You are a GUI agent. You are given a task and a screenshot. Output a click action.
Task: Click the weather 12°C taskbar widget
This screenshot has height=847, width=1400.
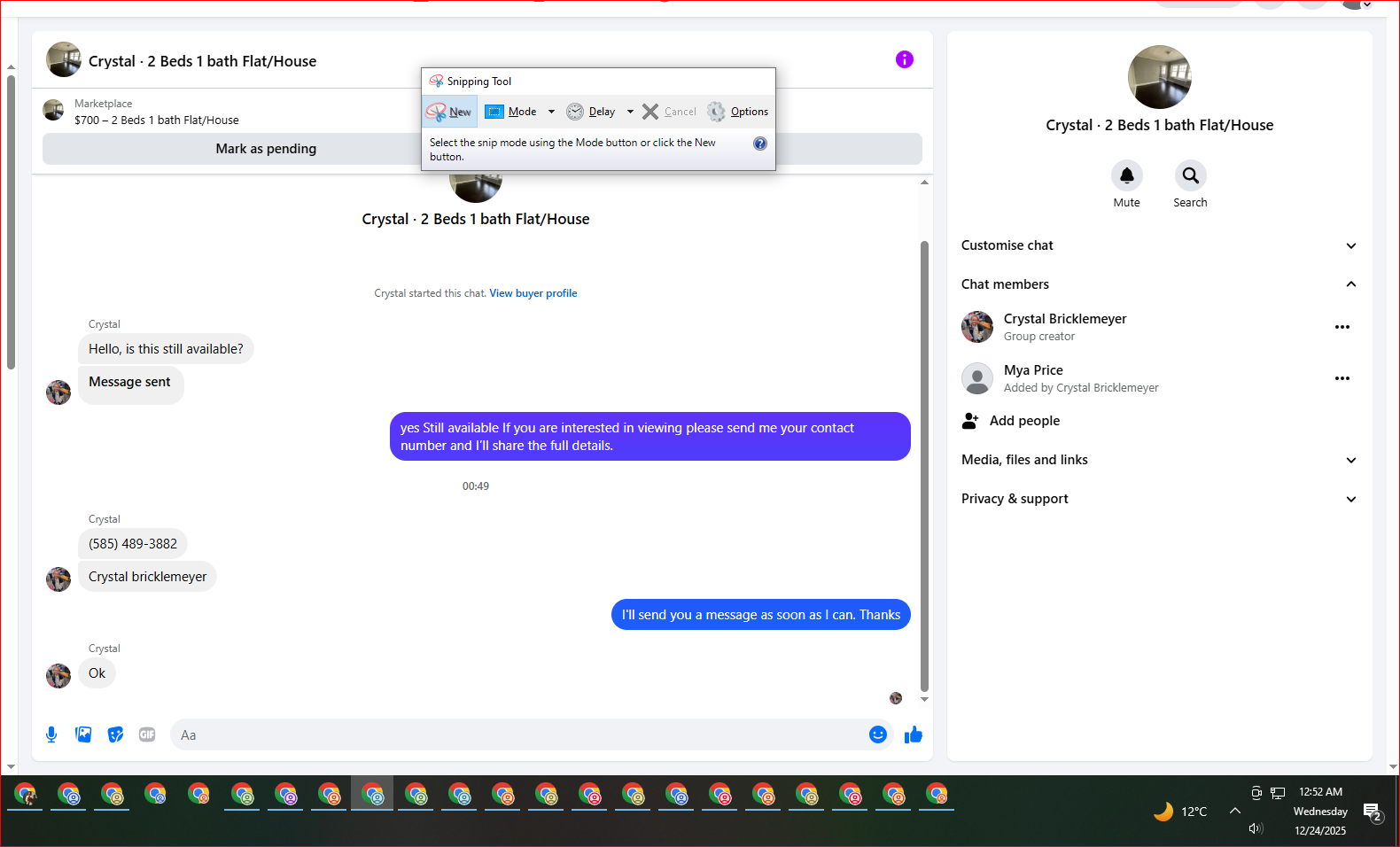(1179, 812)
